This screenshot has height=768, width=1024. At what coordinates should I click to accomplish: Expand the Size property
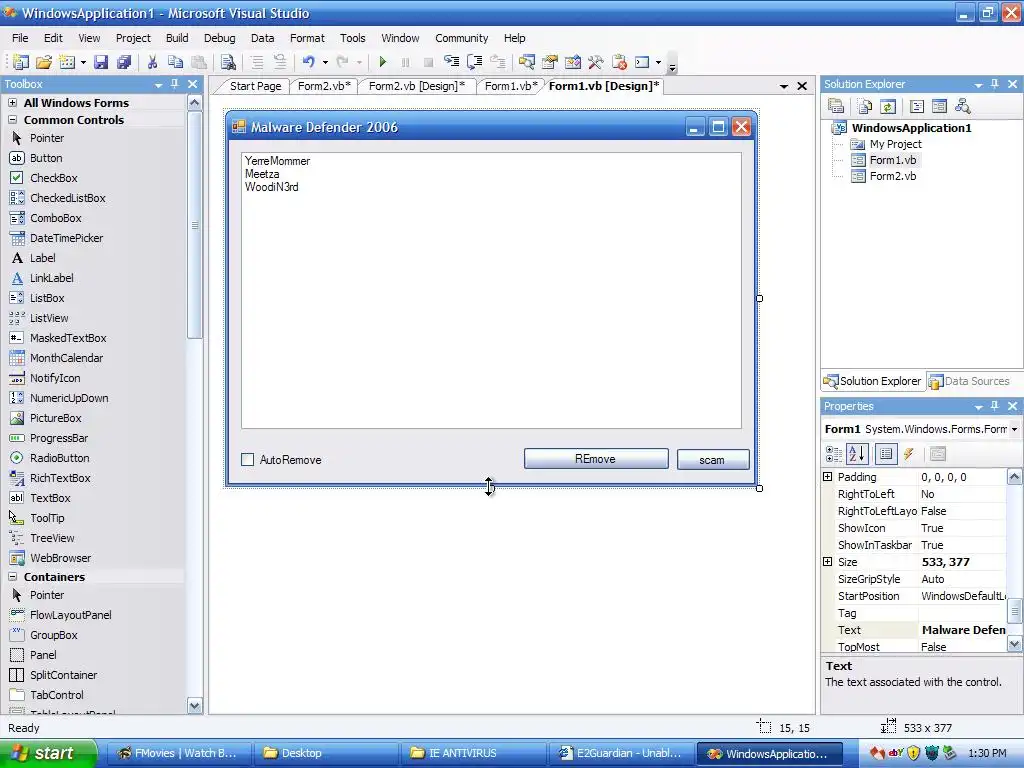point(827,562)
